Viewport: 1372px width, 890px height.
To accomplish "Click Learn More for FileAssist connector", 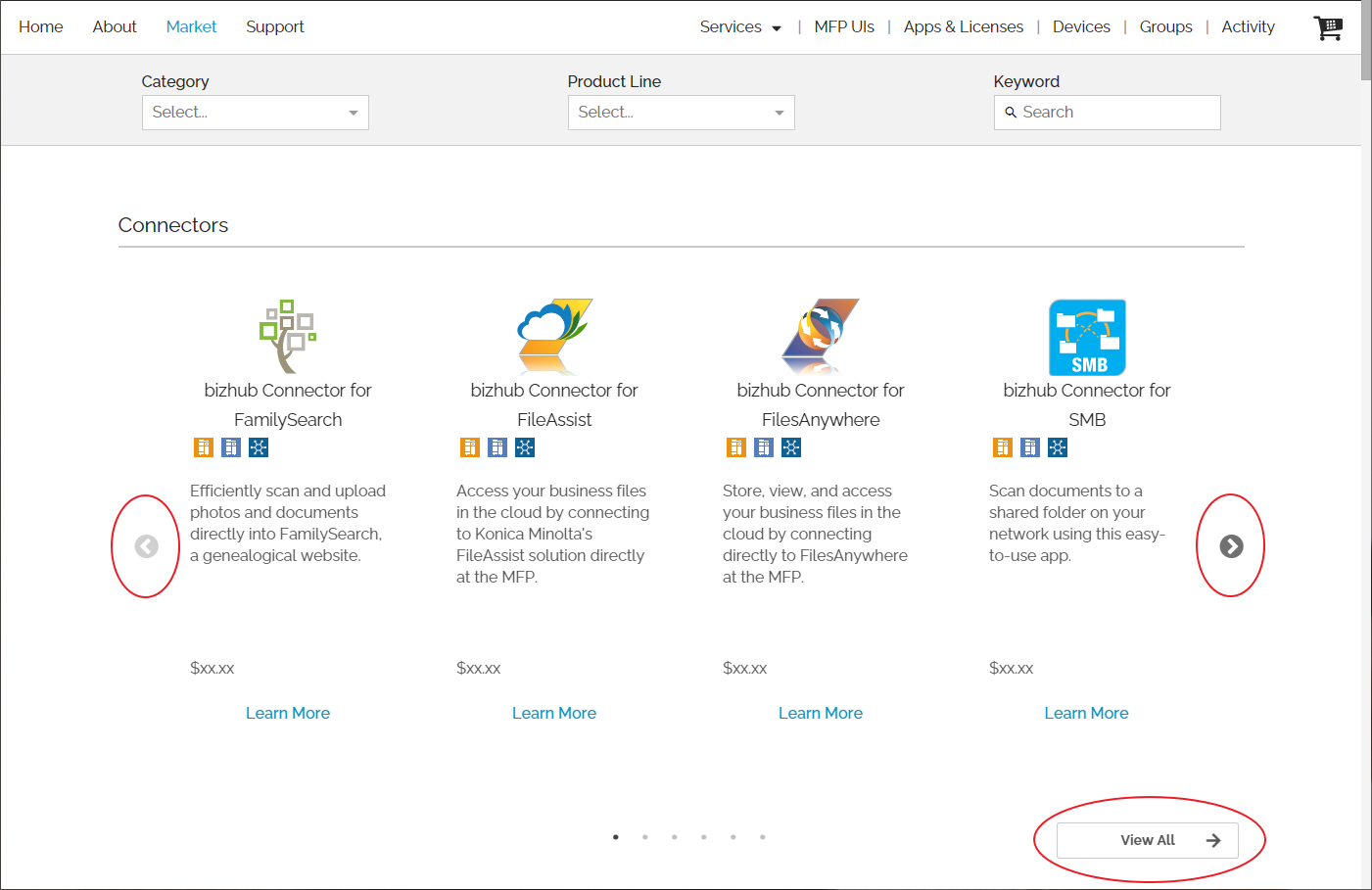I will coord(554,713).
